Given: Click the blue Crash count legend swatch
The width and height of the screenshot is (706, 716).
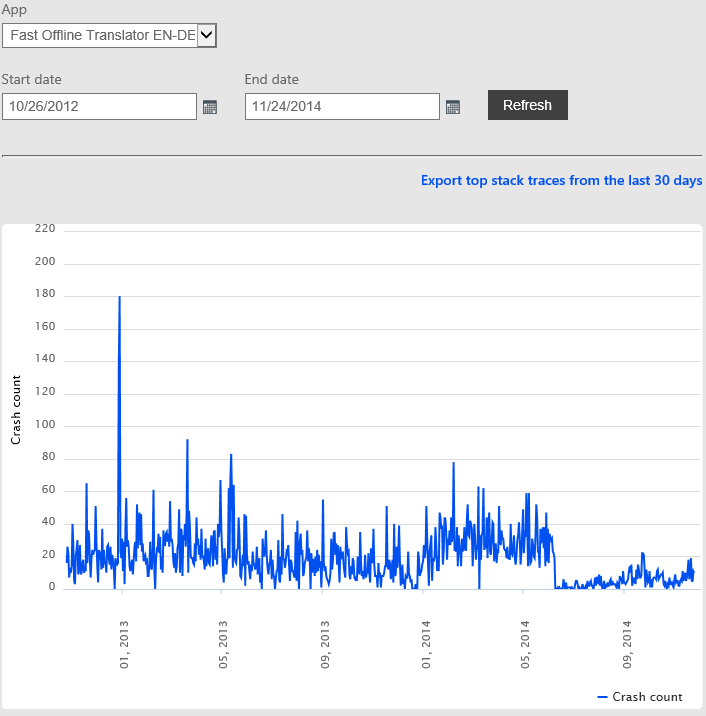Looking at the screenshot, I should click(x=602, y=697).
